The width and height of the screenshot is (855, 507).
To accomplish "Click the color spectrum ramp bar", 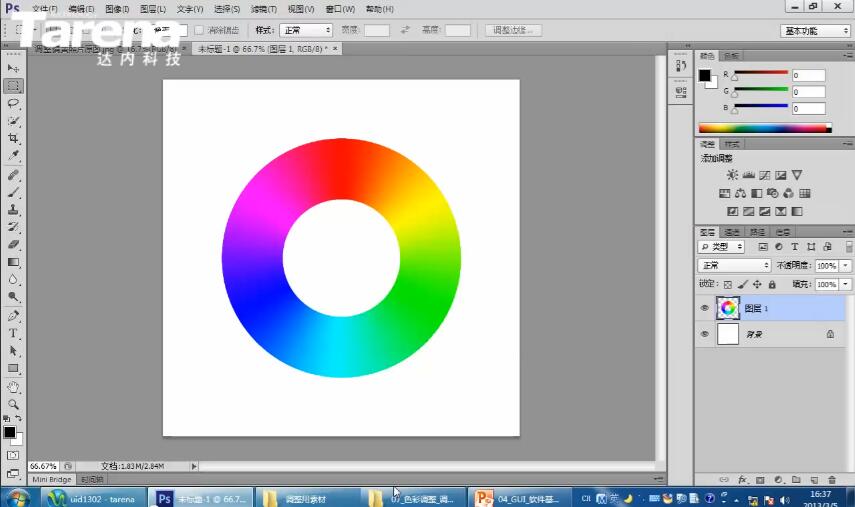I will tap(765, 128).
